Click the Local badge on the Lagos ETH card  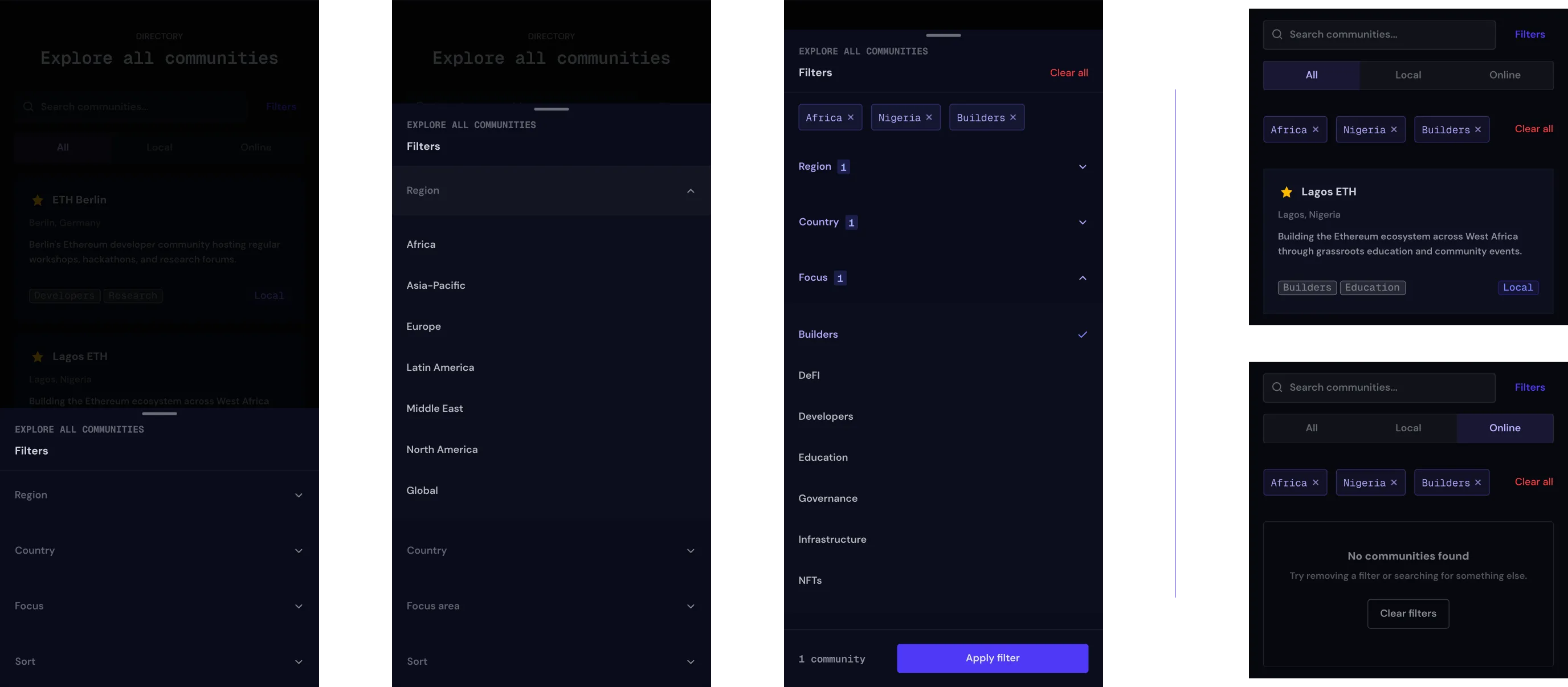[x=1518, y=287]
